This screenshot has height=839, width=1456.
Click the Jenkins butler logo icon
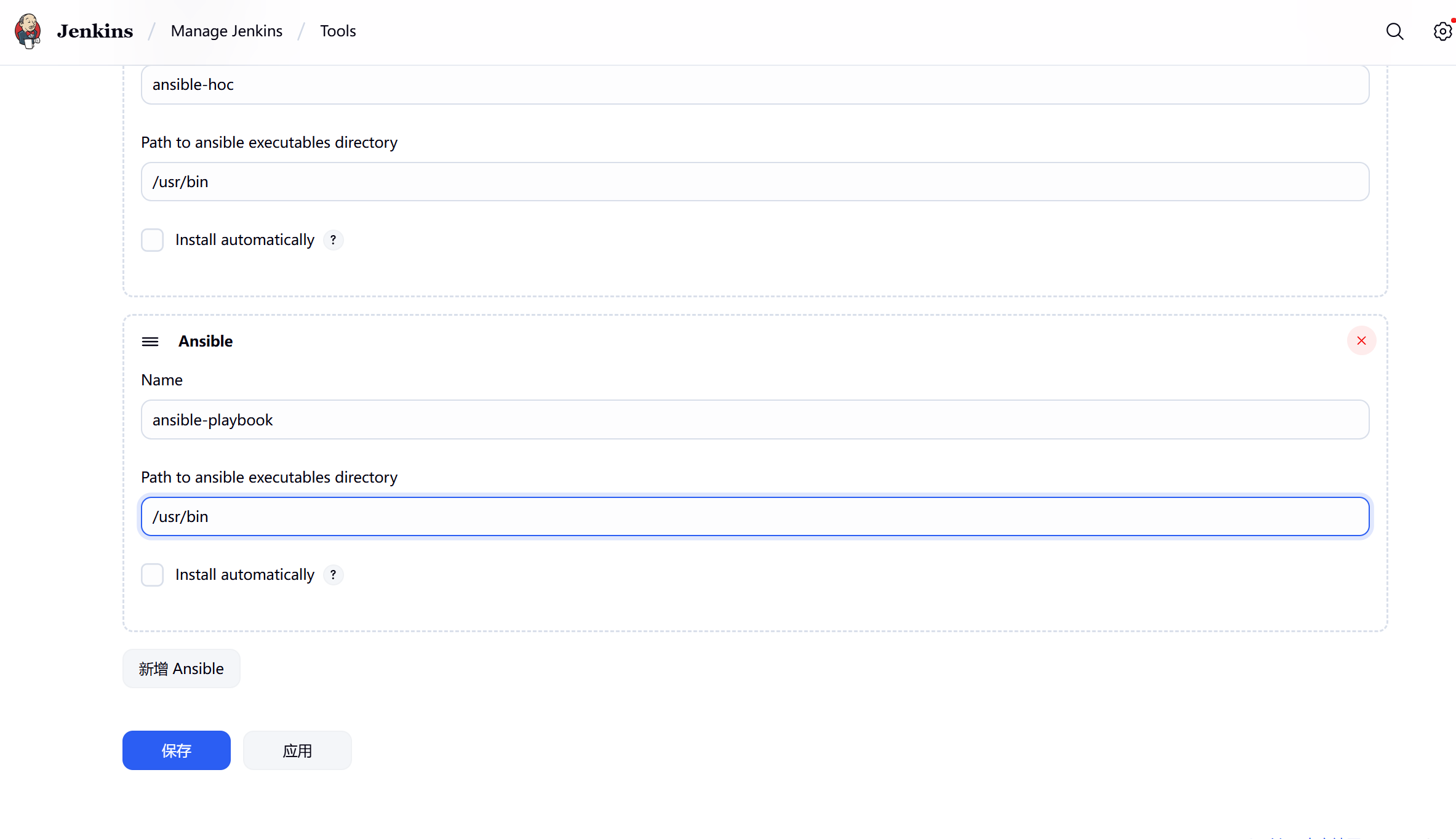pos(28,31)
